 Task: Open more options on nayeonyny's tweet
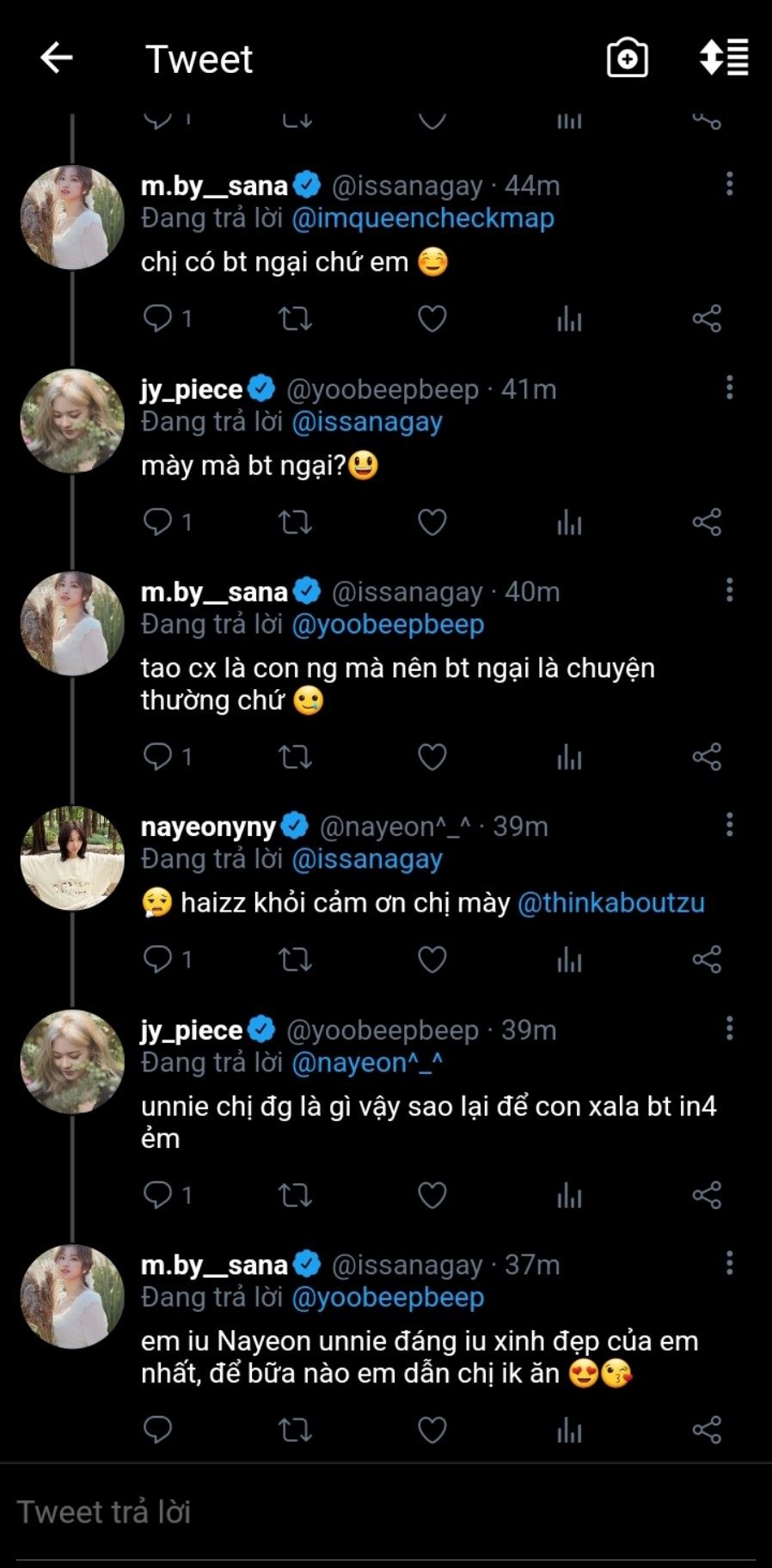(729, 825)
